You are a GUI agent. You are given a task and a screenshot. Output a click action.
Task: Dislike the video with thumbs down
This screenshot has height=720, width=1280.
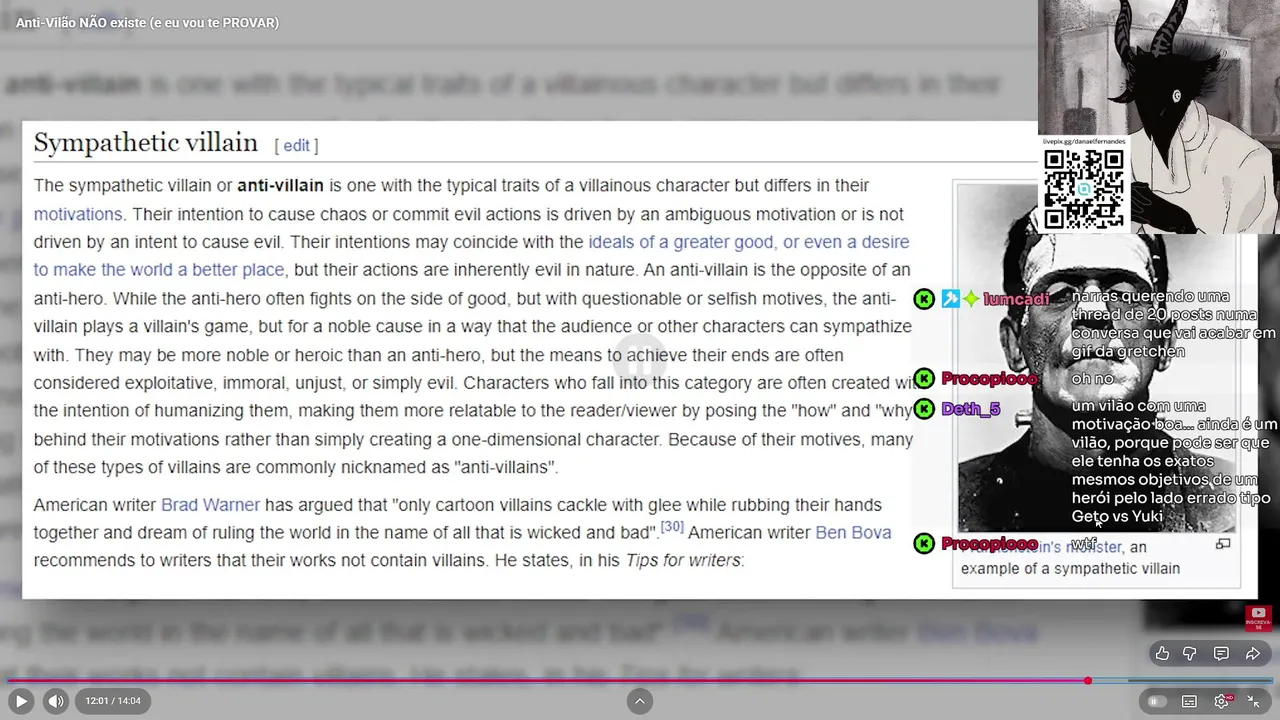pos(1190,653)
